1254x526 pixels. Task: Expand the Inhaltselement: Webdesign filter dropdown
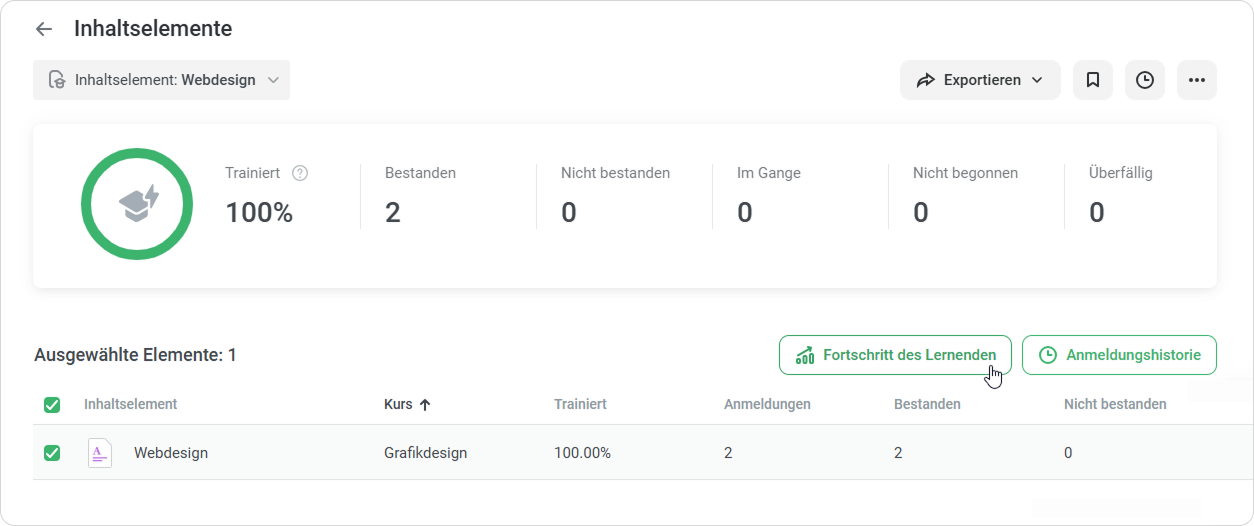[161, 80]
